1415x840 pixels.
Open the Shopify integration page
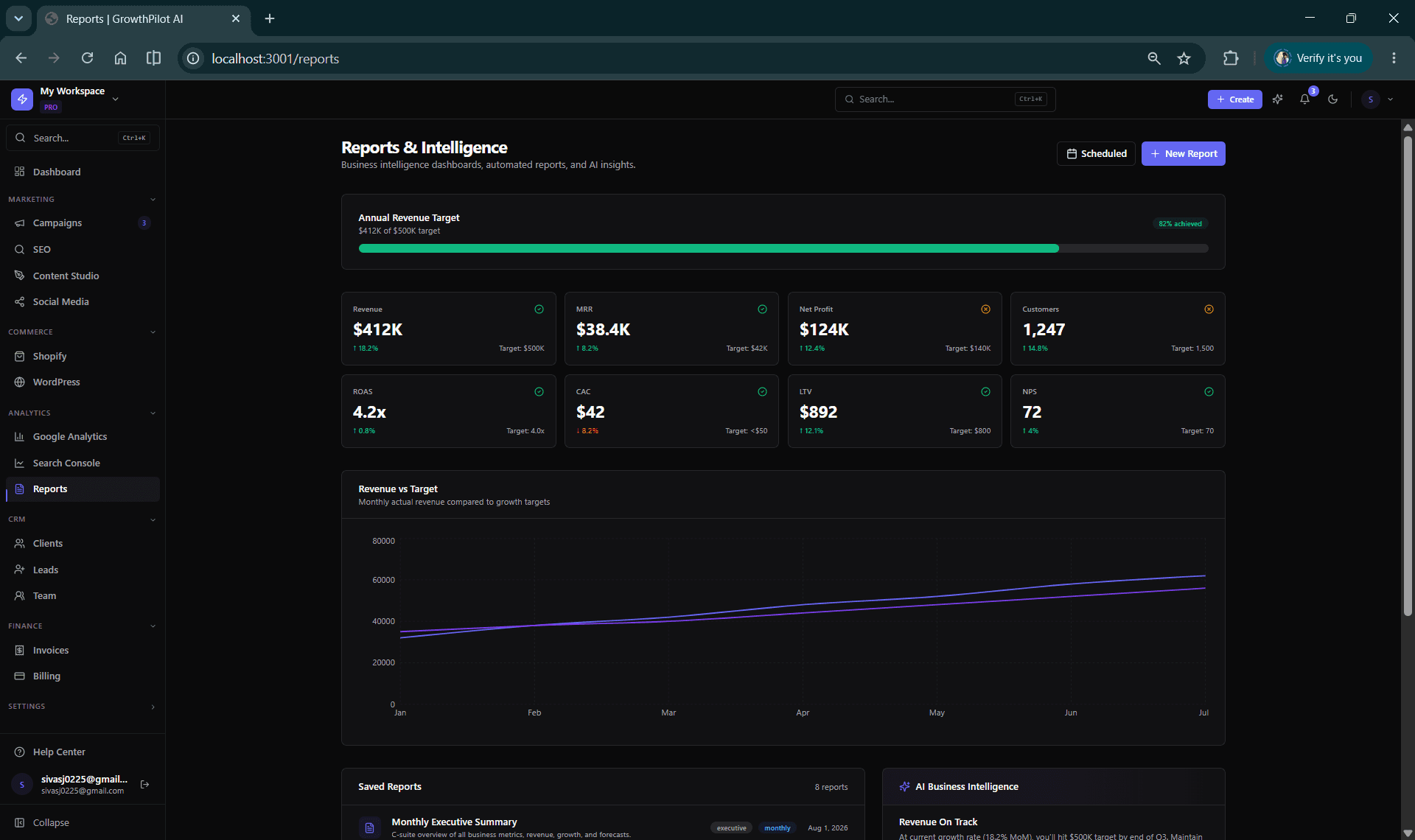(83, 356)
